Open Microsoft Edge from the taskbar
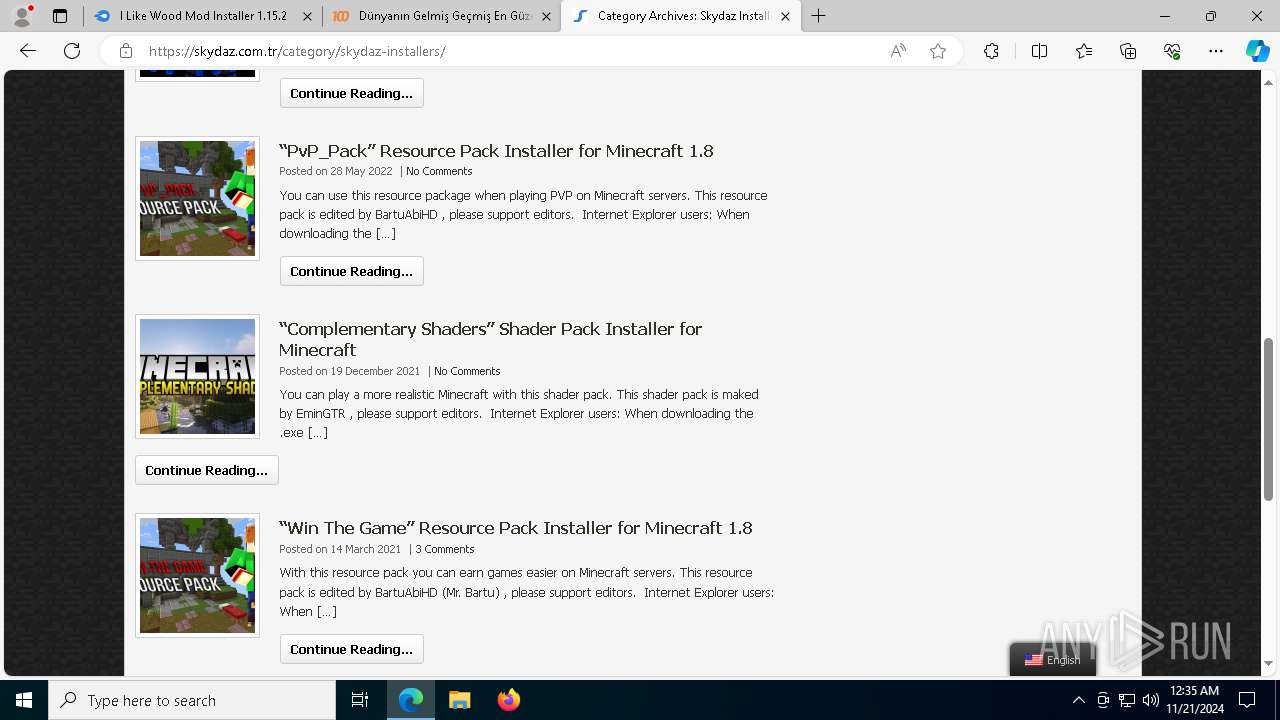The width and height of the screenshot is (1280, 720). pyautogui.click(x=411, y=700)
